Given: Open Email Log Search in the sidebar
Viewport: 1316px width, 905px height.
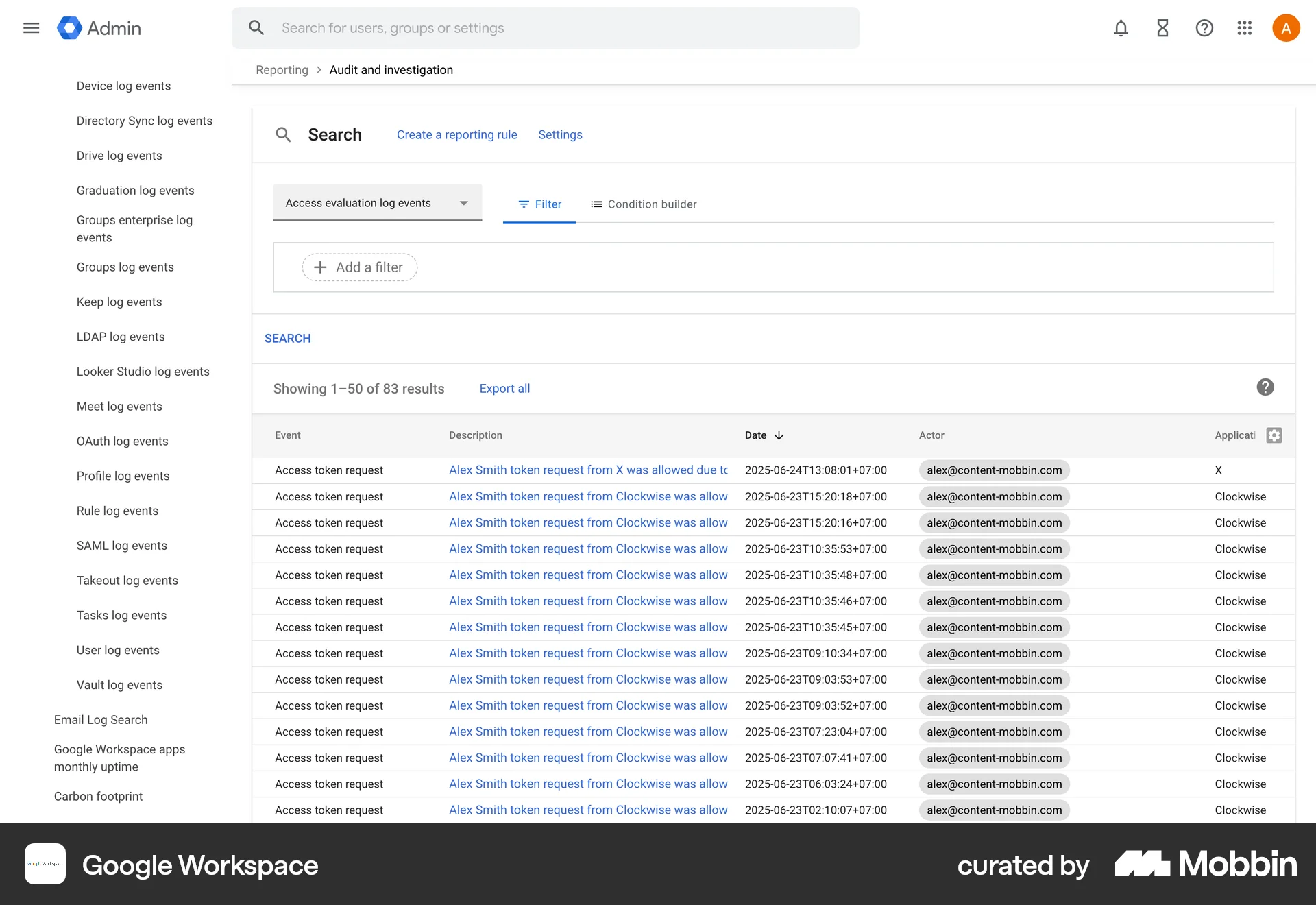Looking at the screenshot, I should pyautogui.click(x=101, y=719).
